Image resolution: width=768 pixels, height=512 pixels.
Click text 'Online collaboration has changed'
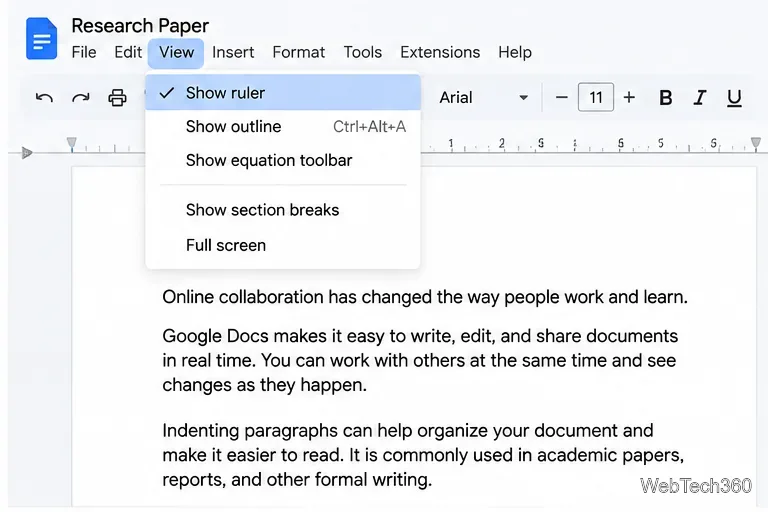click(297, 297)
